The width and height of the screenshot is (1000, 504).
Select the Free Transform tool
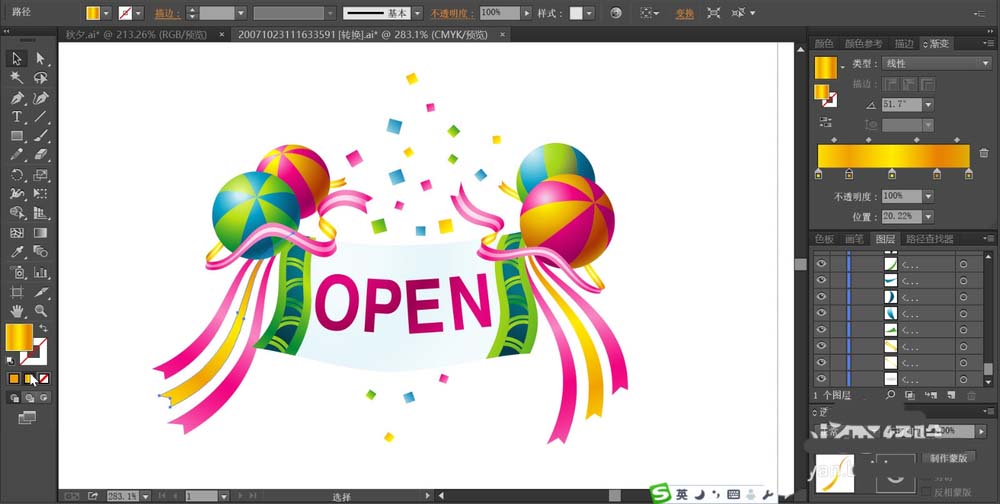(x=40, y=194)
